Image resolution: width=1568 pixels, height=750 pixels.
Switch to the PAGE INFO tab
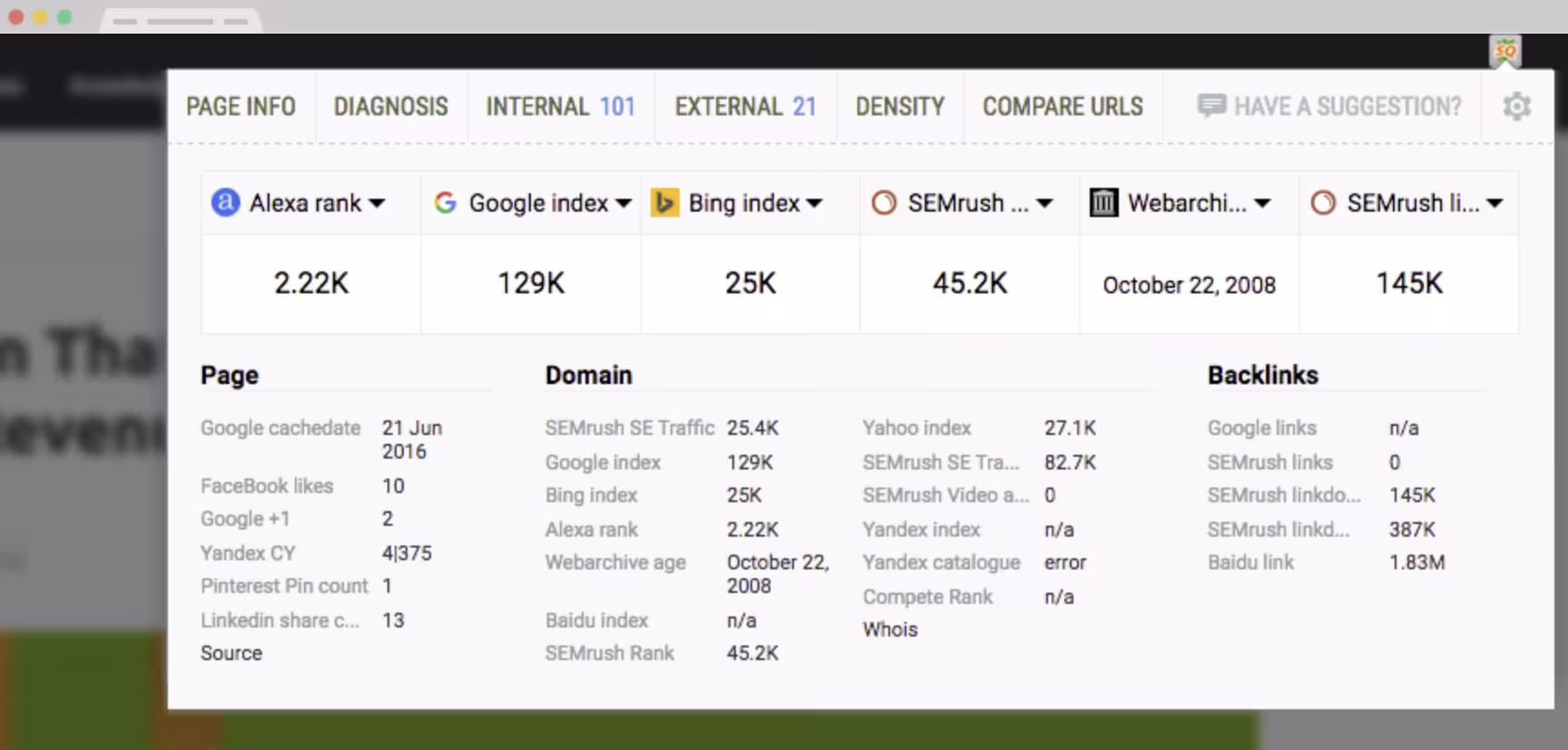(x=240, y=107)
